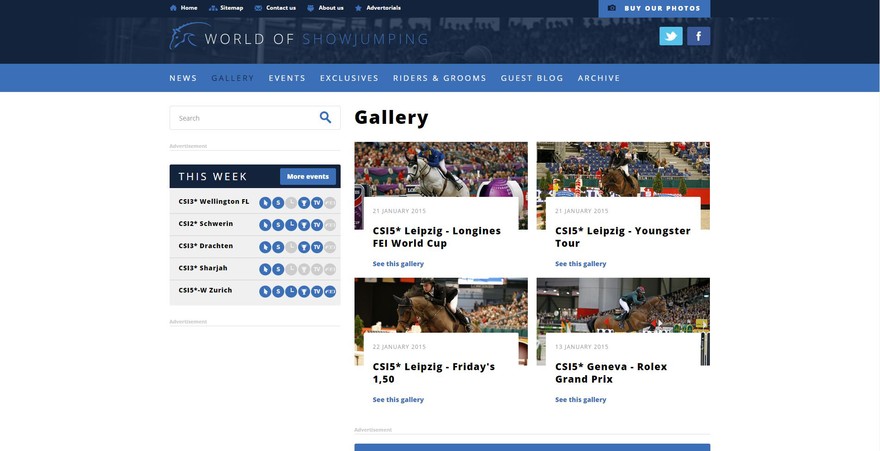Click the World of Showjumping horse logo
The image size is (880, 451).
[x=184, y=38]
